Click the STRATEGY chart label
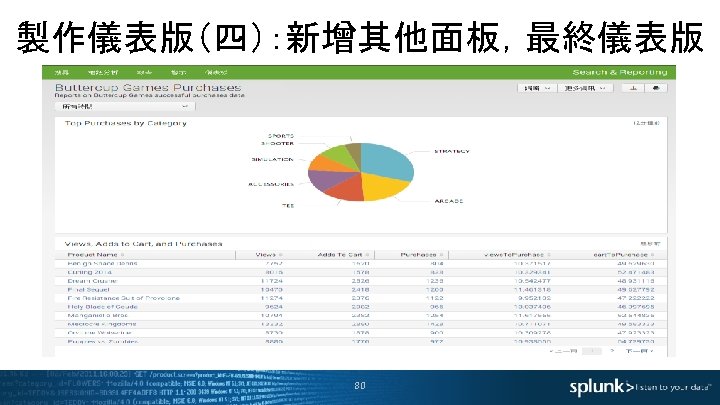The image size is (720, 405). tap(452, 151)
